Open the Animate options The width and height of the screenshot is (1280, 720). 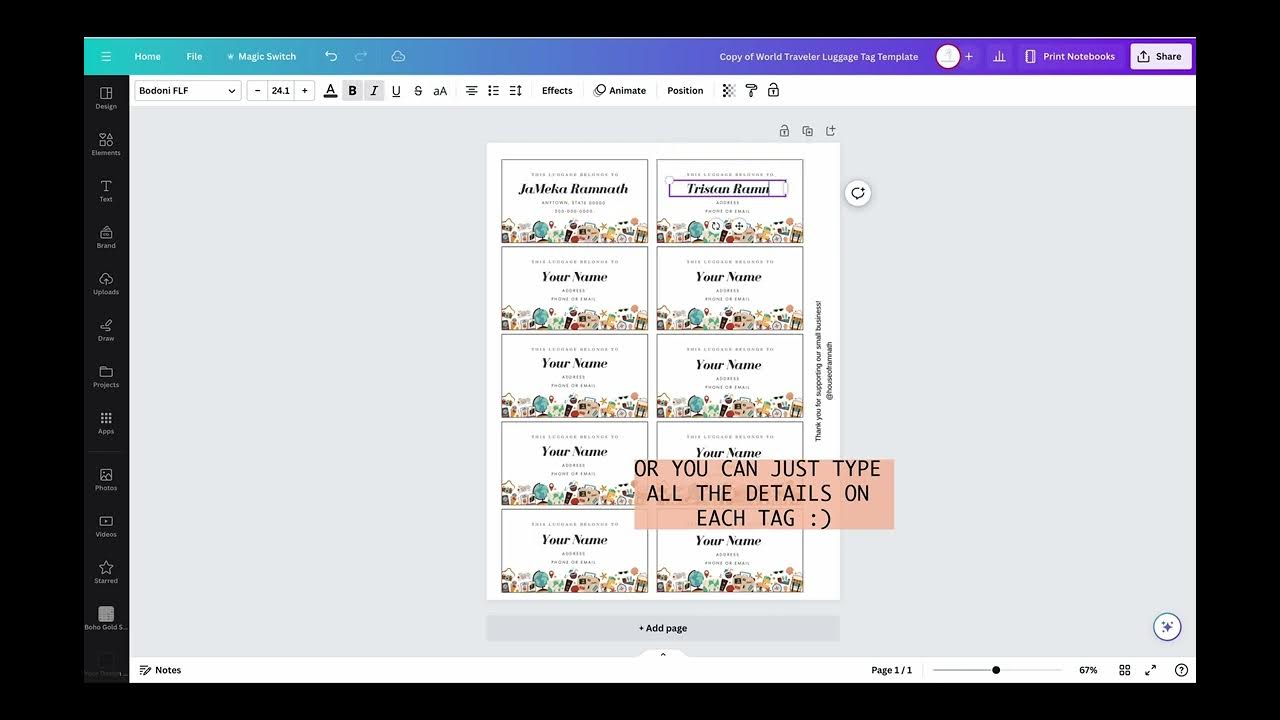(620, 91)
